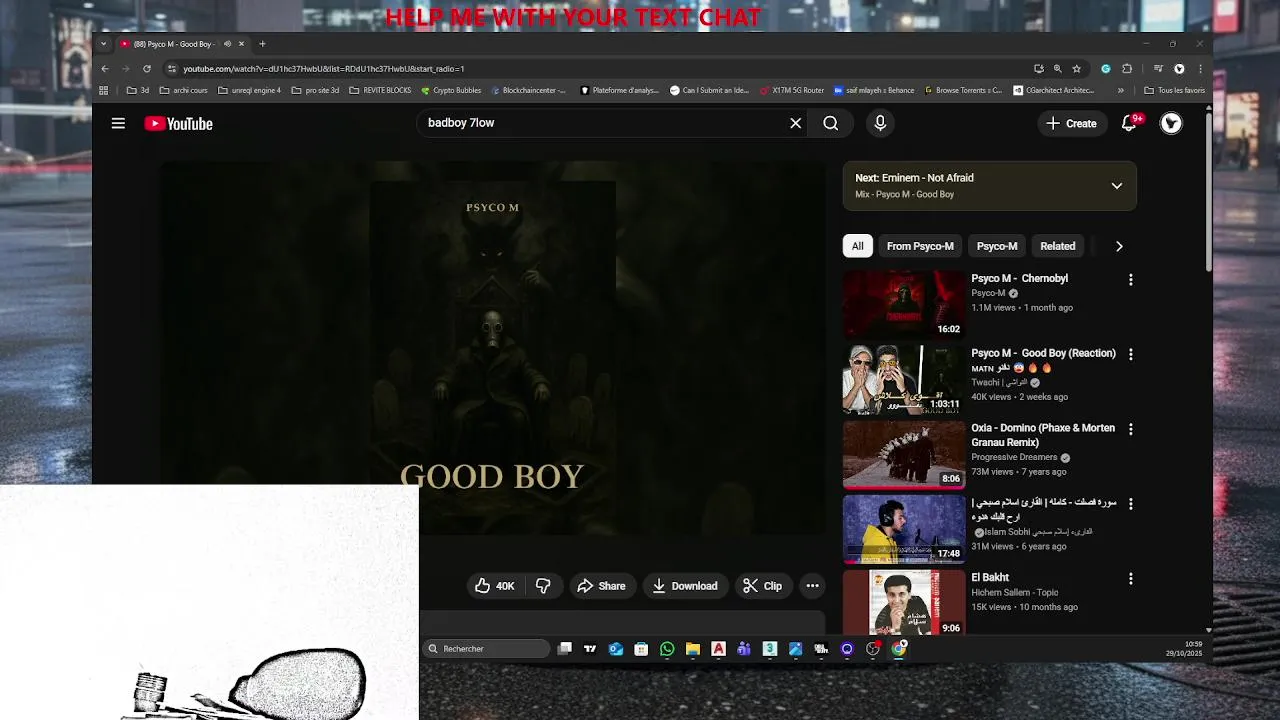Open the Chrome three-dot menu
The image size is (1280, 720).
tap(1200, 69)
